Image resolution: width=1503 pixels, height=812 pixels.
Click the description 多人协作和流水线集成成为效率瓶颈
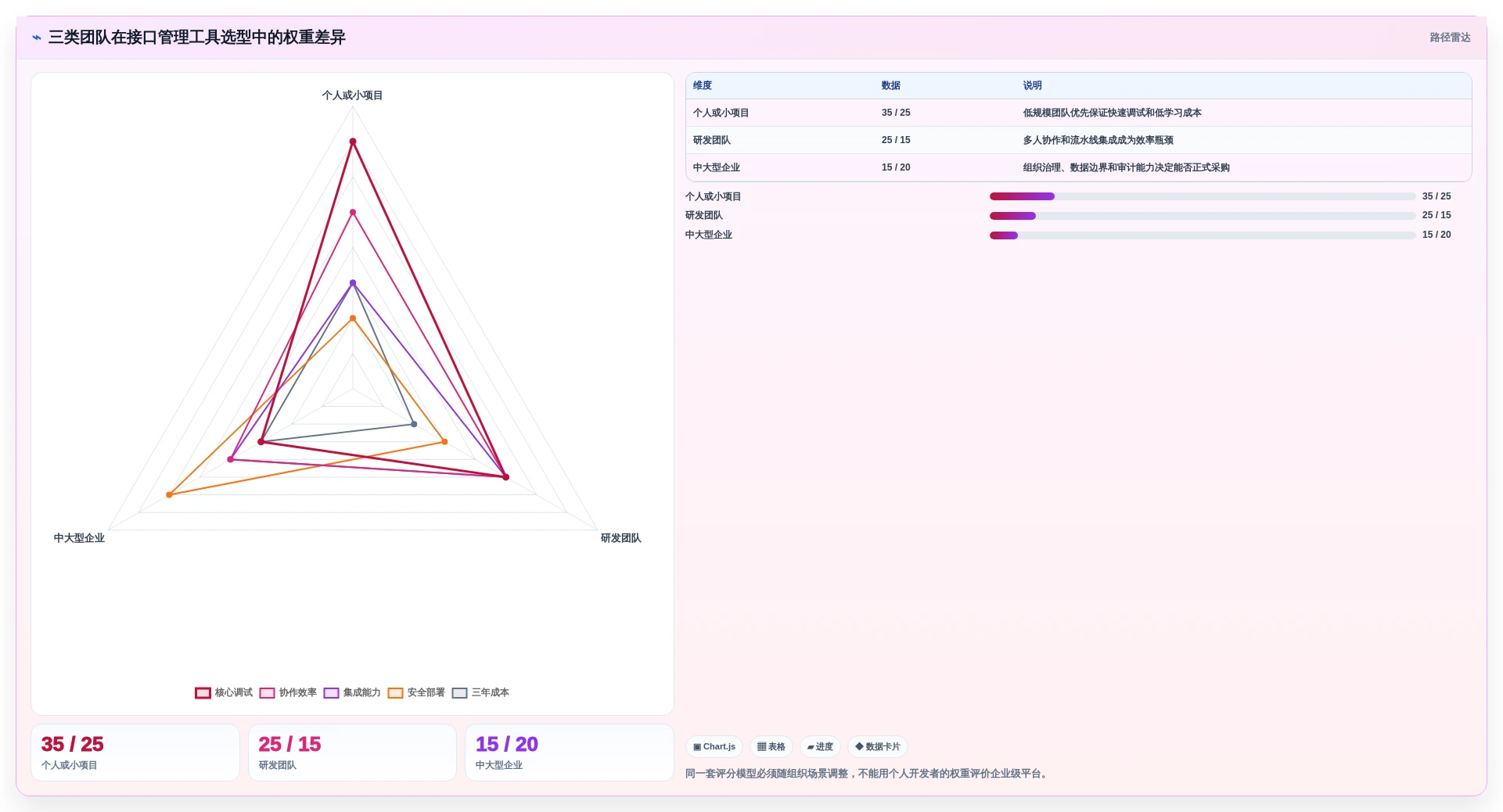pyautogui.click(x=1098, y=140)
